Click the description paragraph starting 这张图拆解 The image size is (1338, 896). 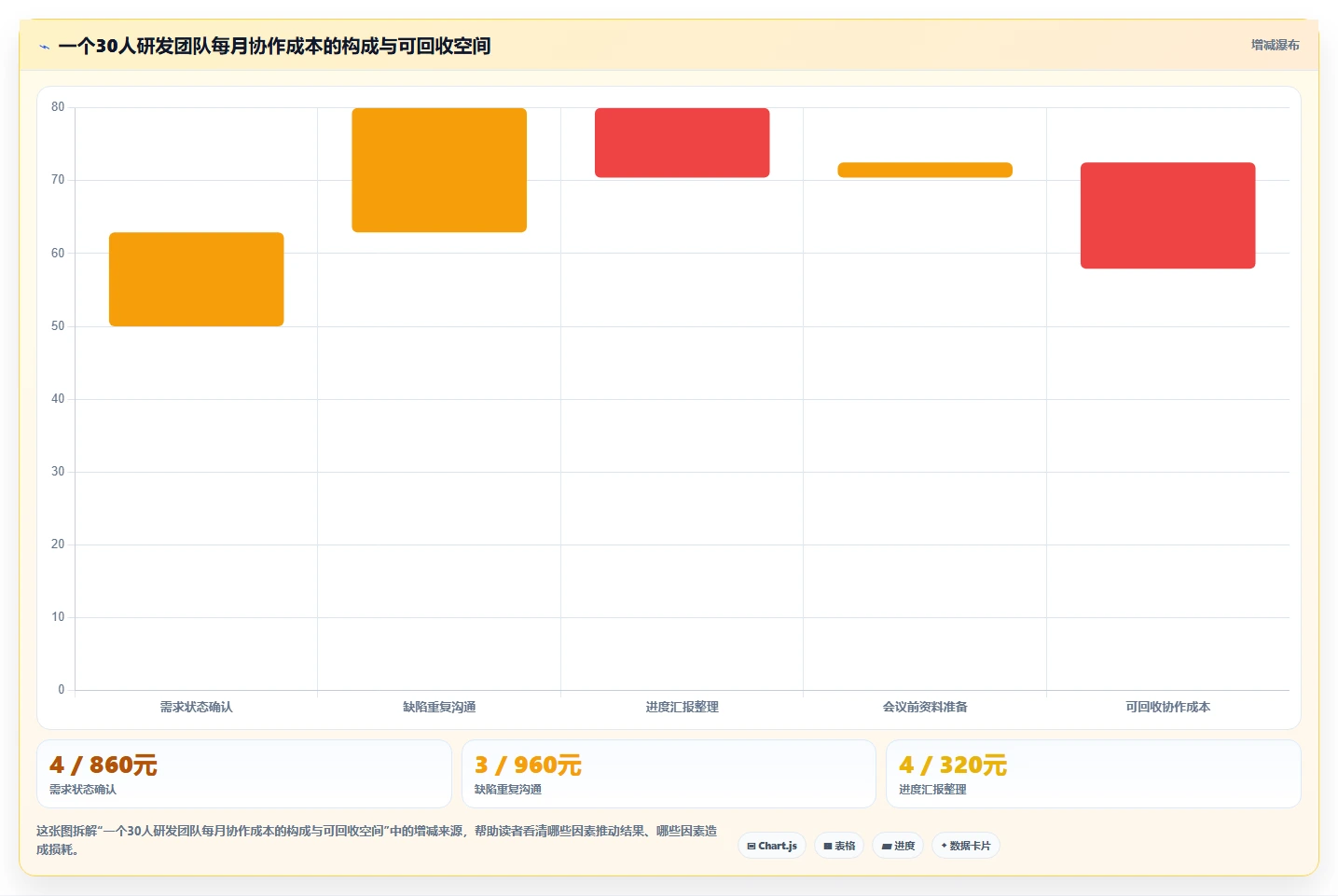[x=377, y=840]
